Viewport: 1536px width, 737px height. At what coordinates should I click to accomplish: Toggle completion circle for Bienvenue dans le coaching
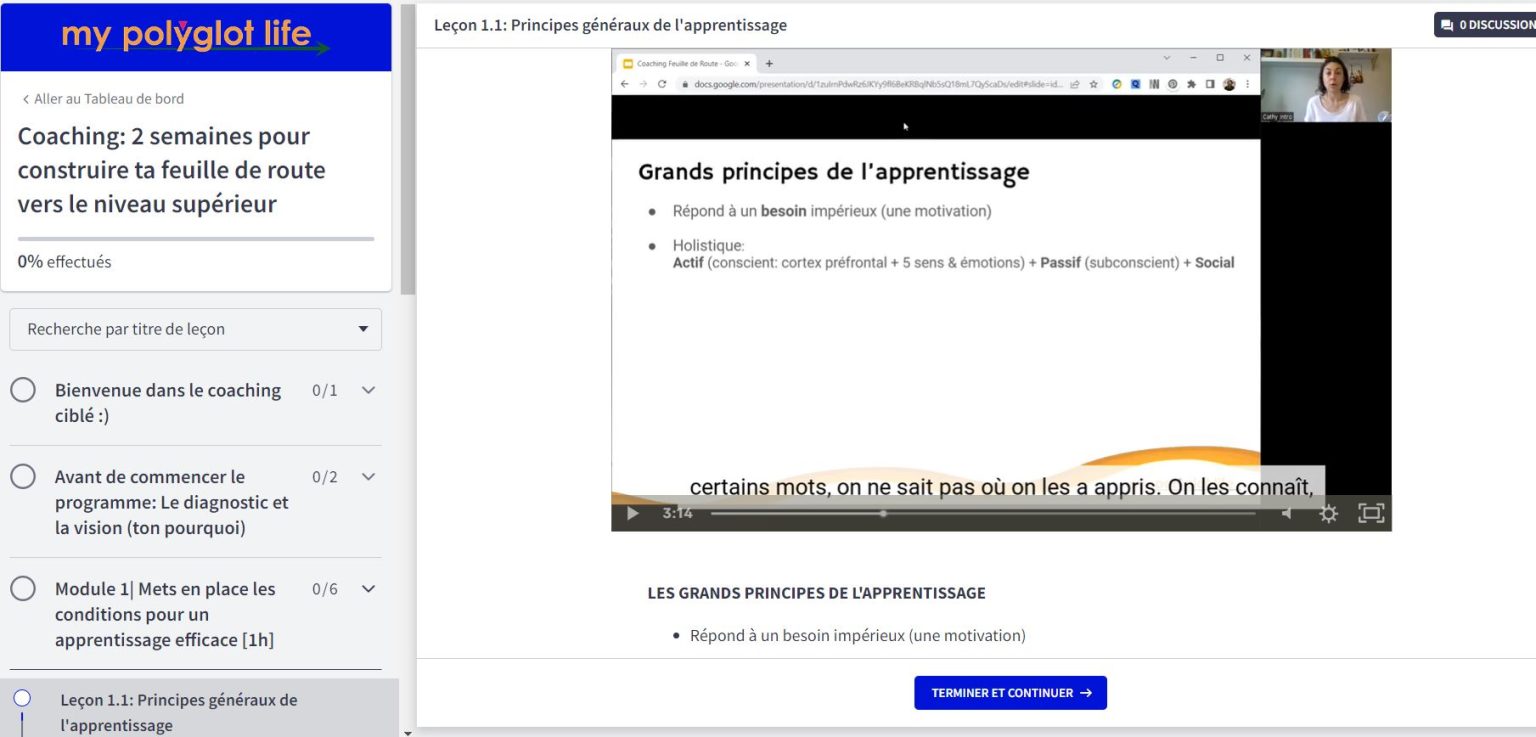pyautogui.click(x=23, y=390)
